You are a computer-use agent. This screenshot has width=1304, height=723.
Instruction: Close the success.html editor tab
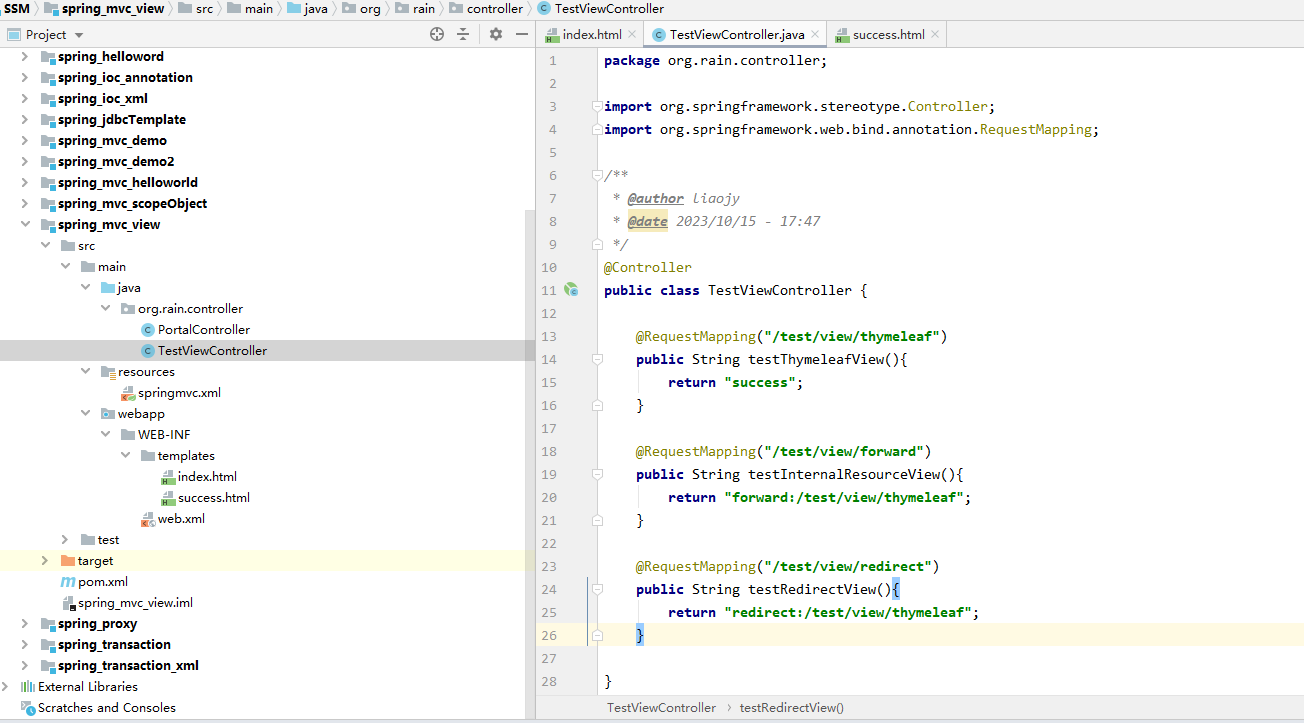[x=935, y=34]
